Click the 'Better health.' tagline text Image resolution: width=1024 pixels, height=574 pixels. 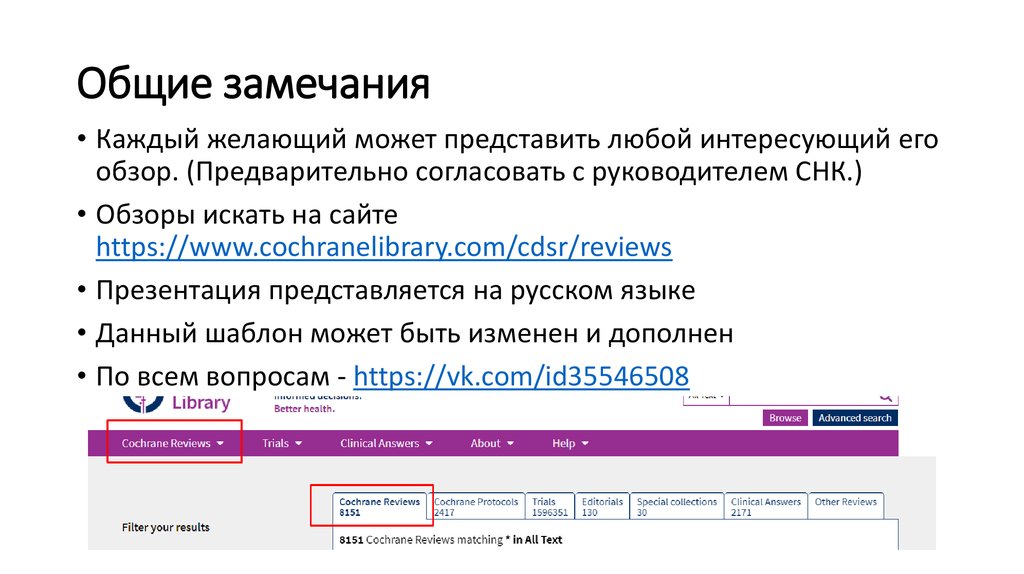tap(304, 409)
